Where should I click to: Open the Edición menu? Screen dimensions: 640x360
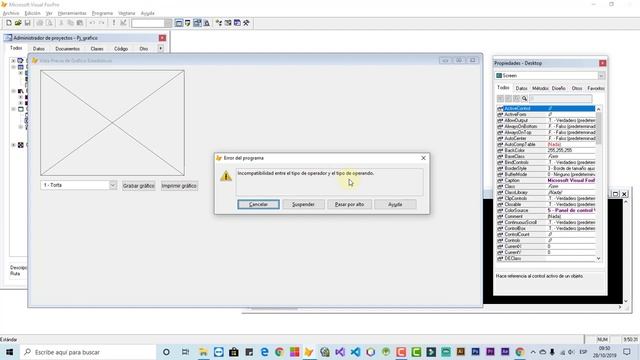pos(32,13)
